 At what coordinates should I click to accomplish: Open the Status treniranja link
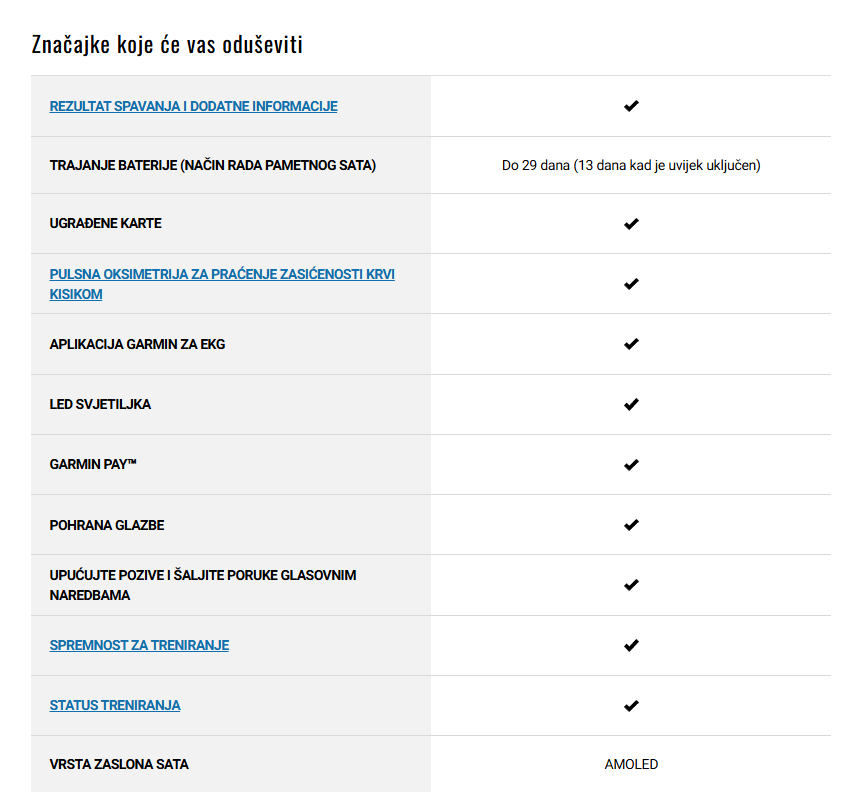[x=115, y=705]
